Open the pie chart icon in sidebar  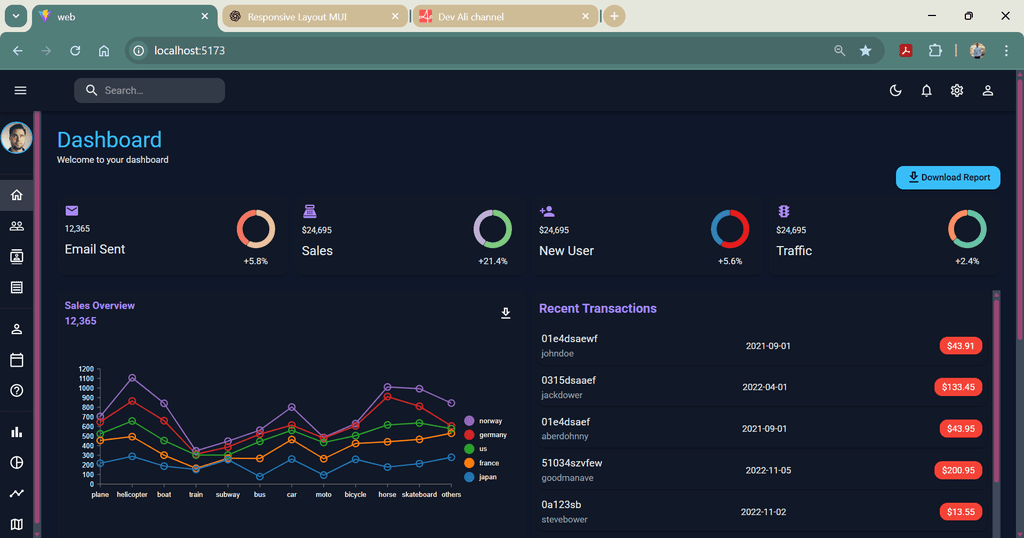click(17, 463)
